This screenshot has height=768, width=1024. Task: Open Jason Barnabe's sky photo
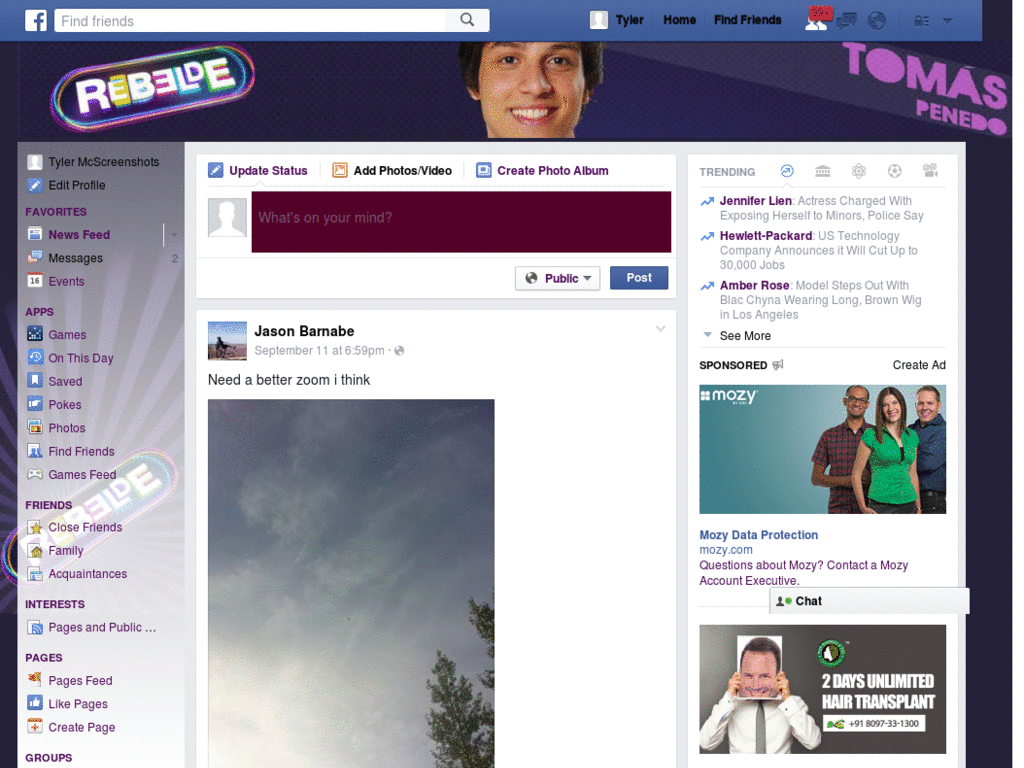pos(351,583)
